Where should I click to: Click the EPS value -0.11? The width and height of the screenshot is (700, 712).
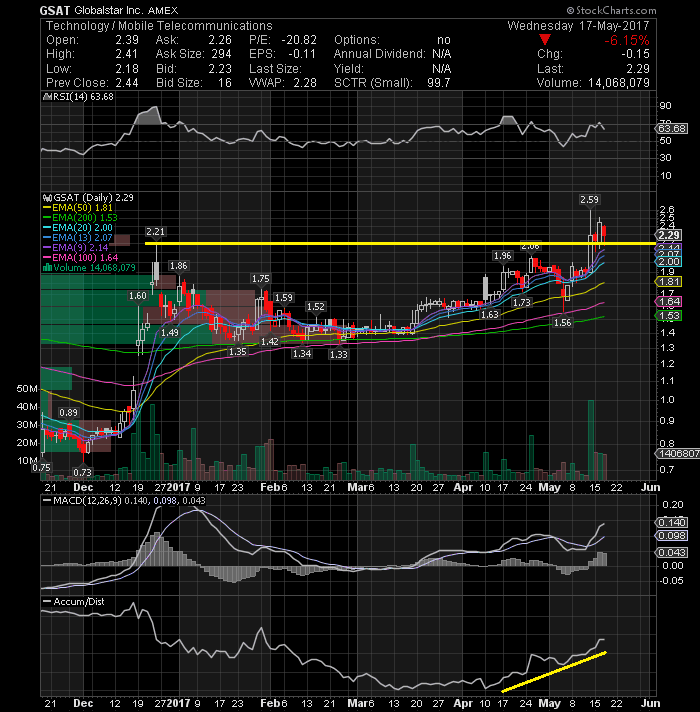[302, 54]
